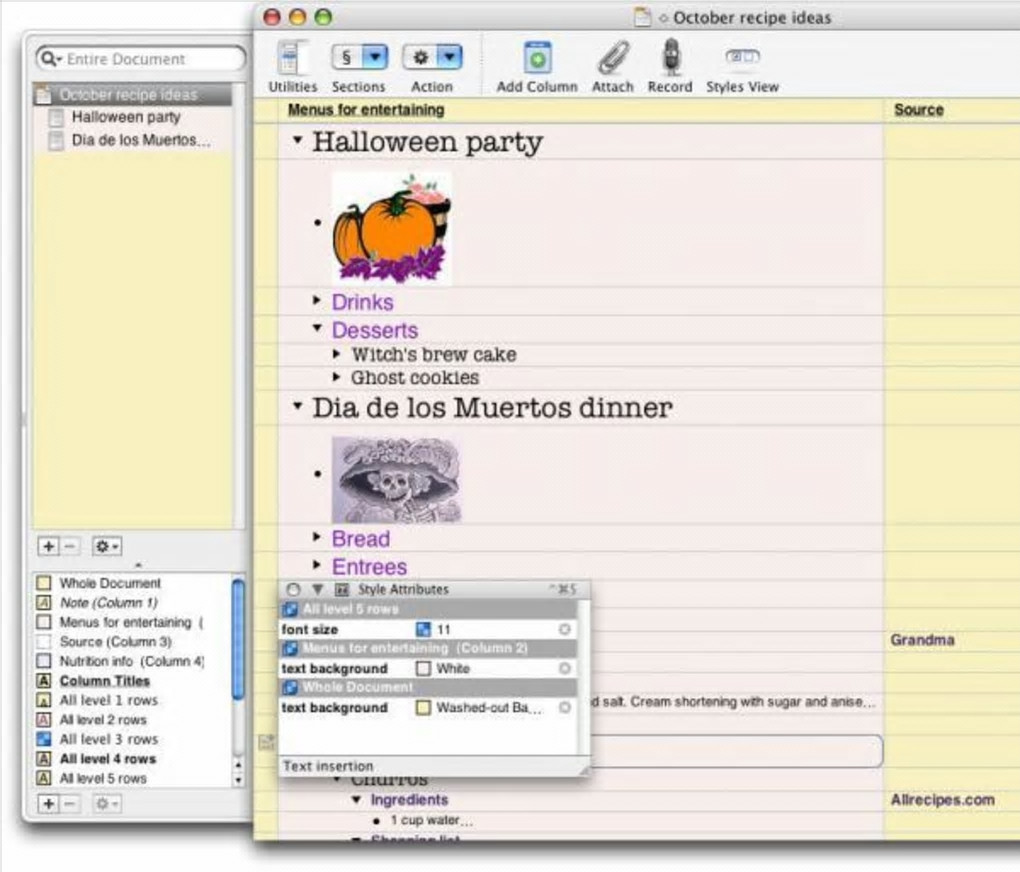The width and height of the screenshot is (1020, 872).
Task: Collapse the Desserts row
Action: pyautogui.click(x=317, y=328)
